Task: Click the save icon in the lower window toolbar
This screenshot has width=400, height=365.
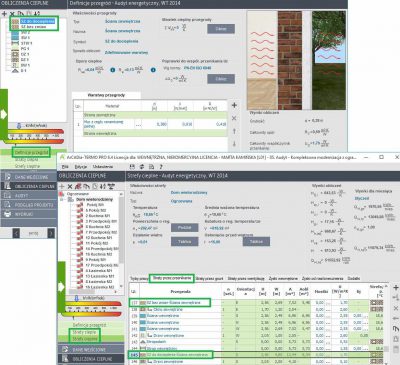Action: [132, 167]
